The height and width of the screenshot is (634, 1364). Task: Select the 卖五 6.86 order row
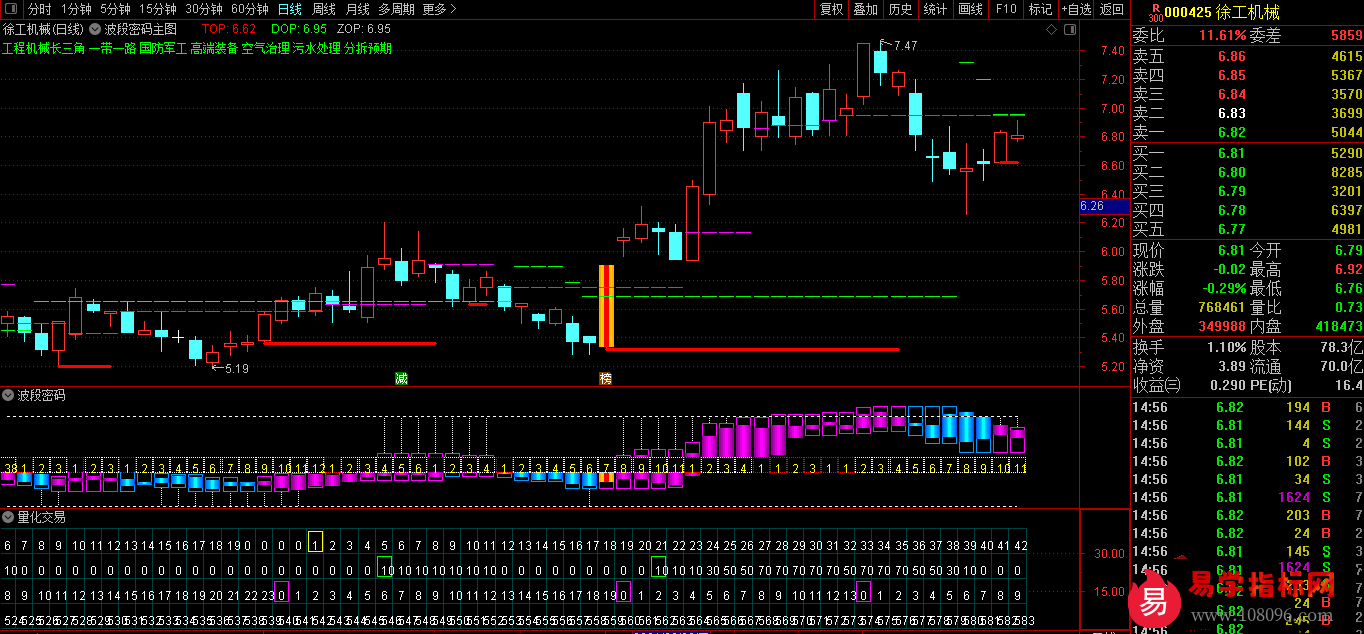1247,56
